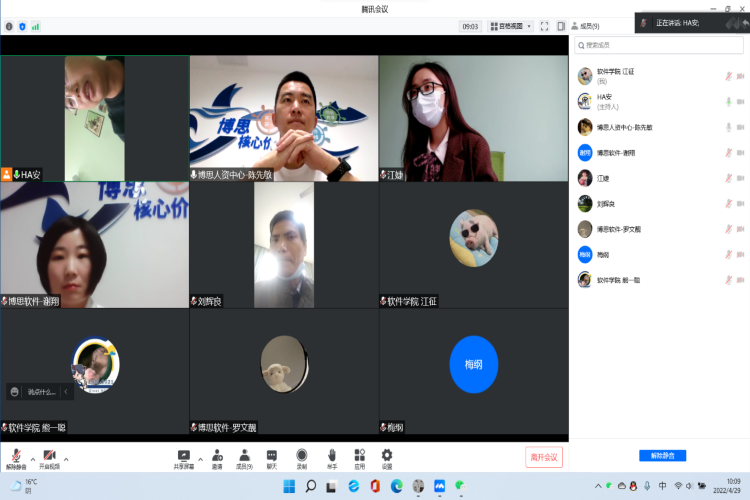Click 博思软件-谢翔 video tile
The height and width of the screenshot is (500, 750).
(x=95, y=244)
